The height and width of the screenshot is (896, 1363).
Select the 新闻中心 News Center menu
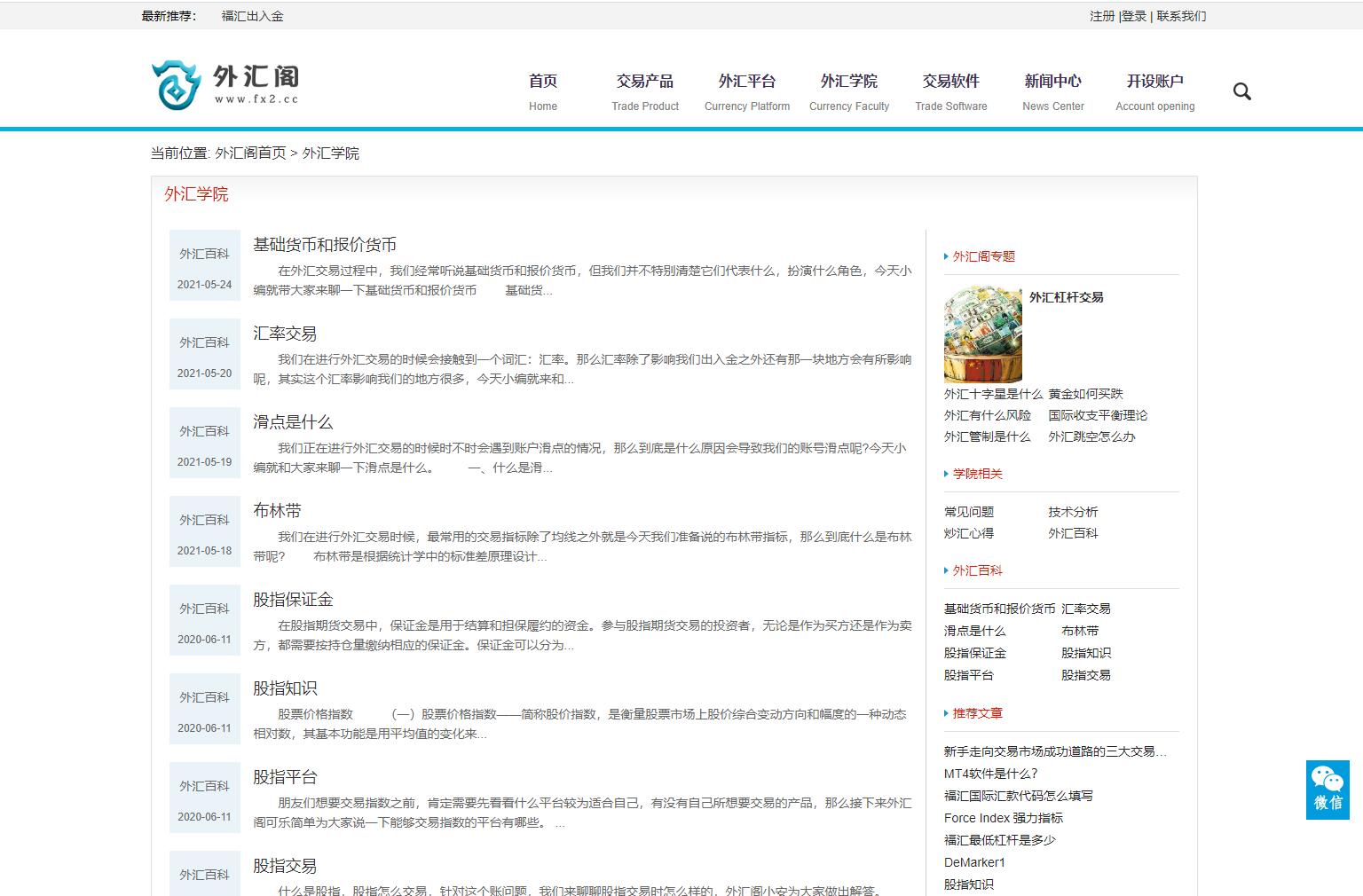[x=1052, y=81]
